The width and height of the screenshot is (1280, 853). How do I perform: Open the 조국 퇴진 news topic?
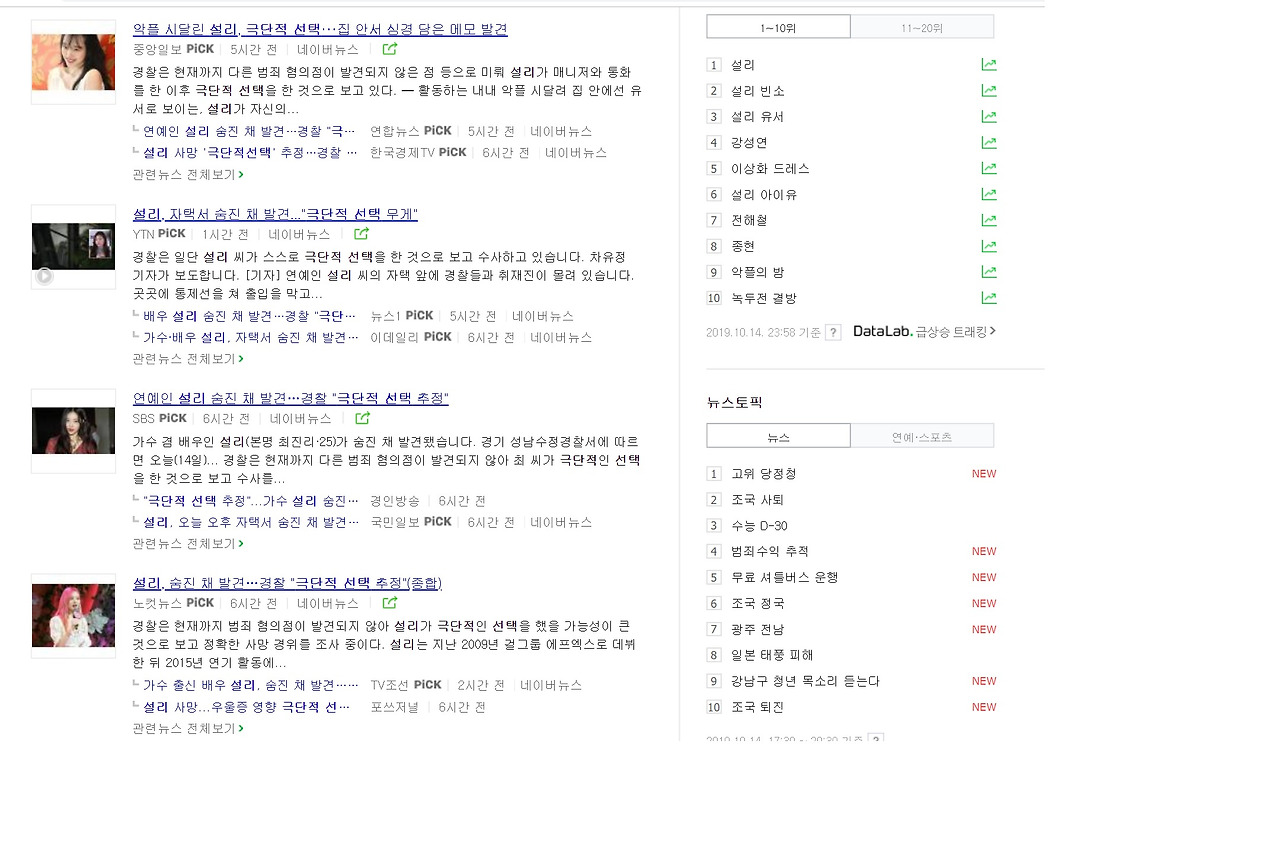pos(758,707)
